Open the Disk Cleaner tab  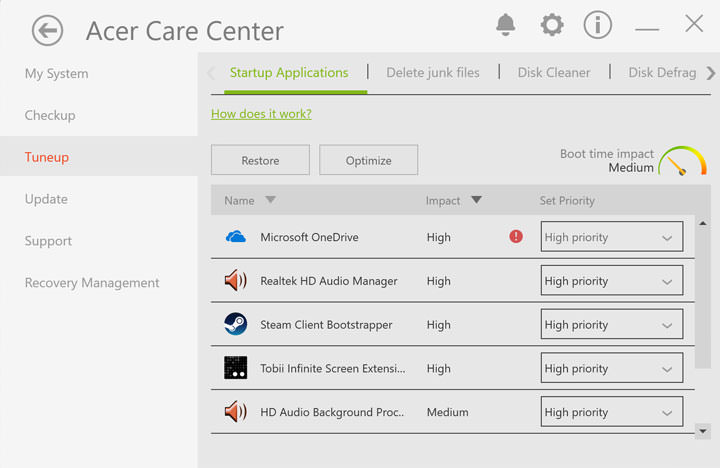(x=553, y=72)
